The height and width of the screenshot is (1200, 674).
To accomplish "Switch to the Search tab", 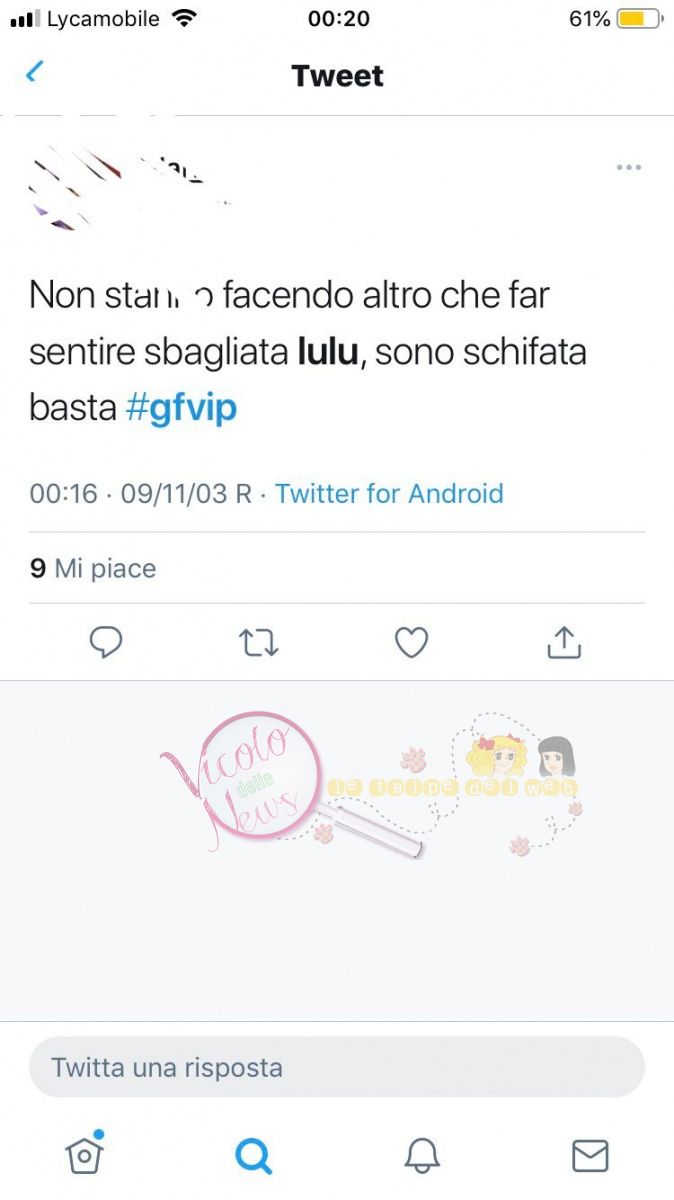I will 253,1156.
